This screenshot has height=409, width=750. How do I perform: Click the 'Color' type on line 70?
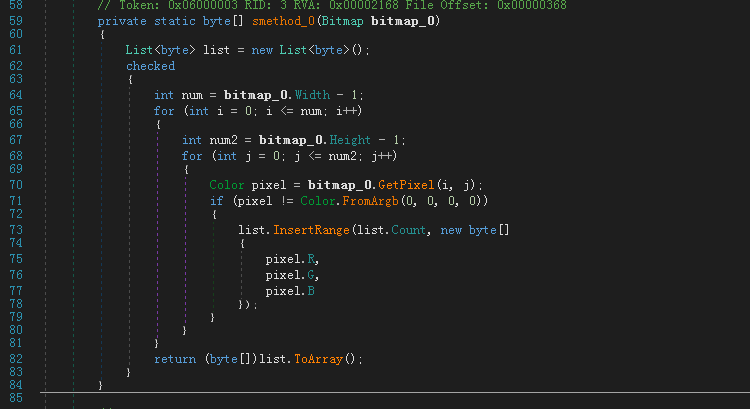227,185
